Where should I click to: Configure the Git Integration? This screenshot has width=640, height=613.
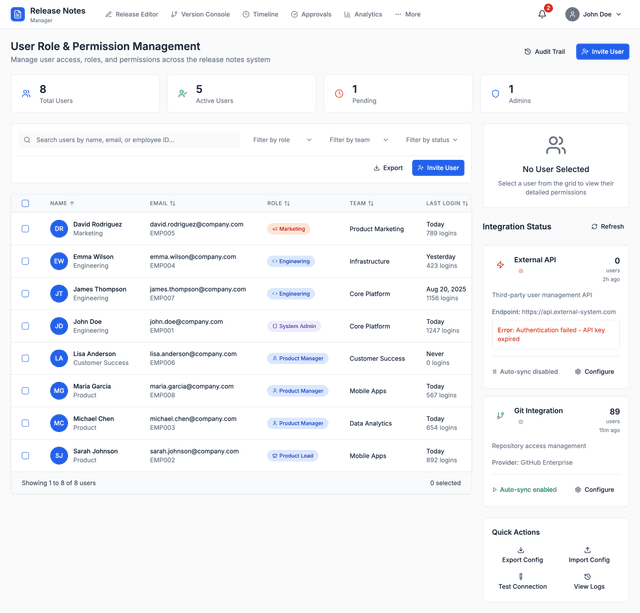[595, 490]
